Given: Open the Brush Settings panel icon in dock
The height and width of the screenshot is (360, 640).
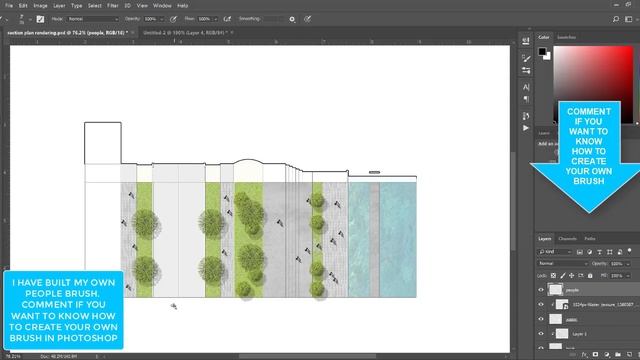Looking at the screenshot, I should pyautogui.click(x=526, y=71).
